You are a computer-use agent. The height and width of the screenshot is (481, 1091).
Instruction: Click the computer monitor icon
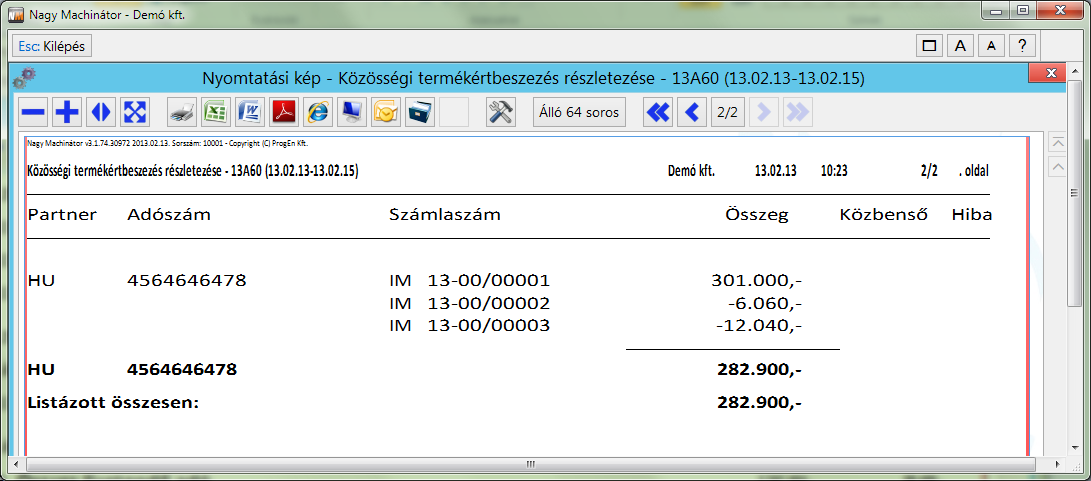coord(353,112)
